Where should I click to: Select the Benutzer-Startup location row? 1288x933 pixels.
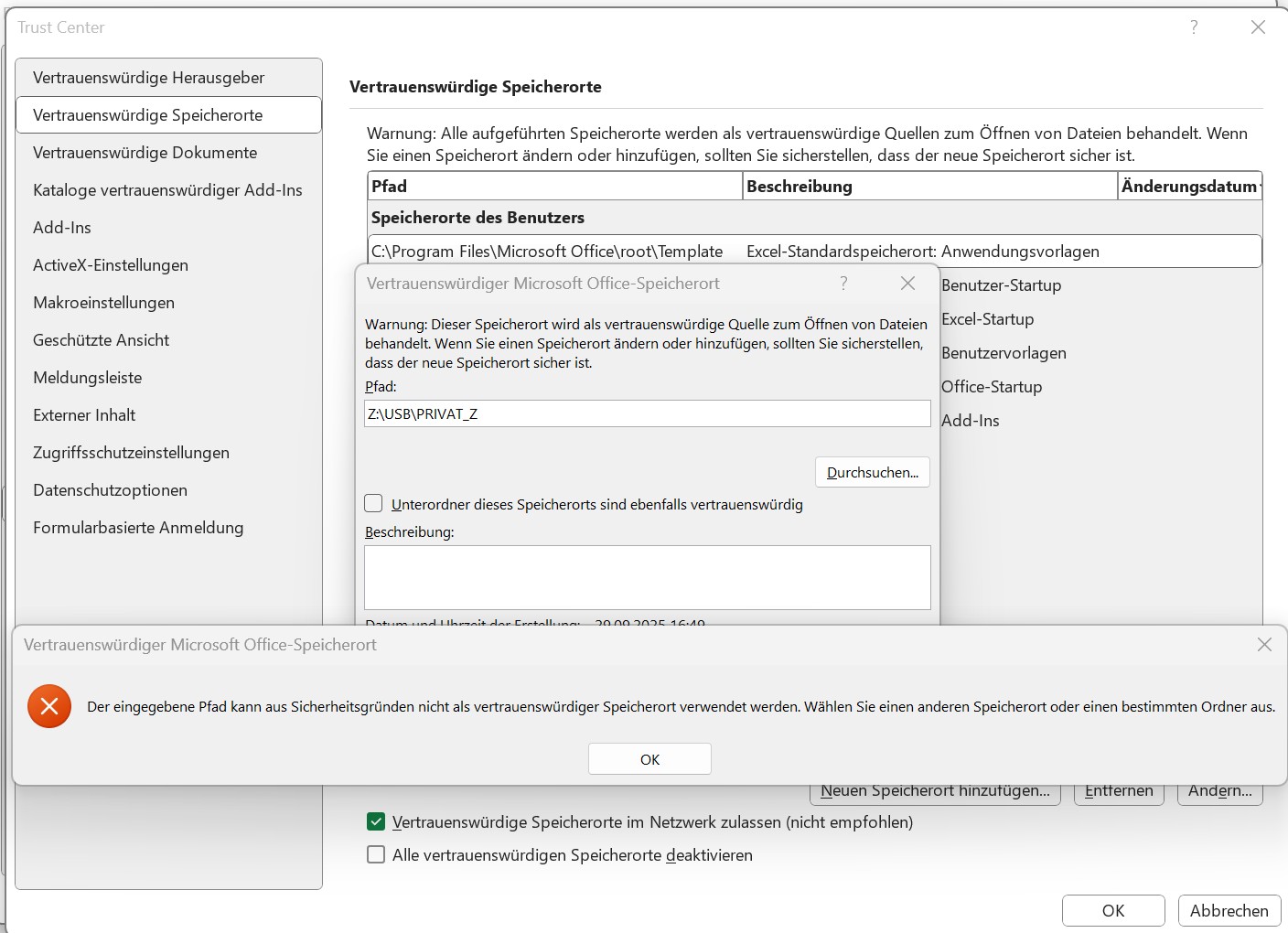tap(1101, 285)
